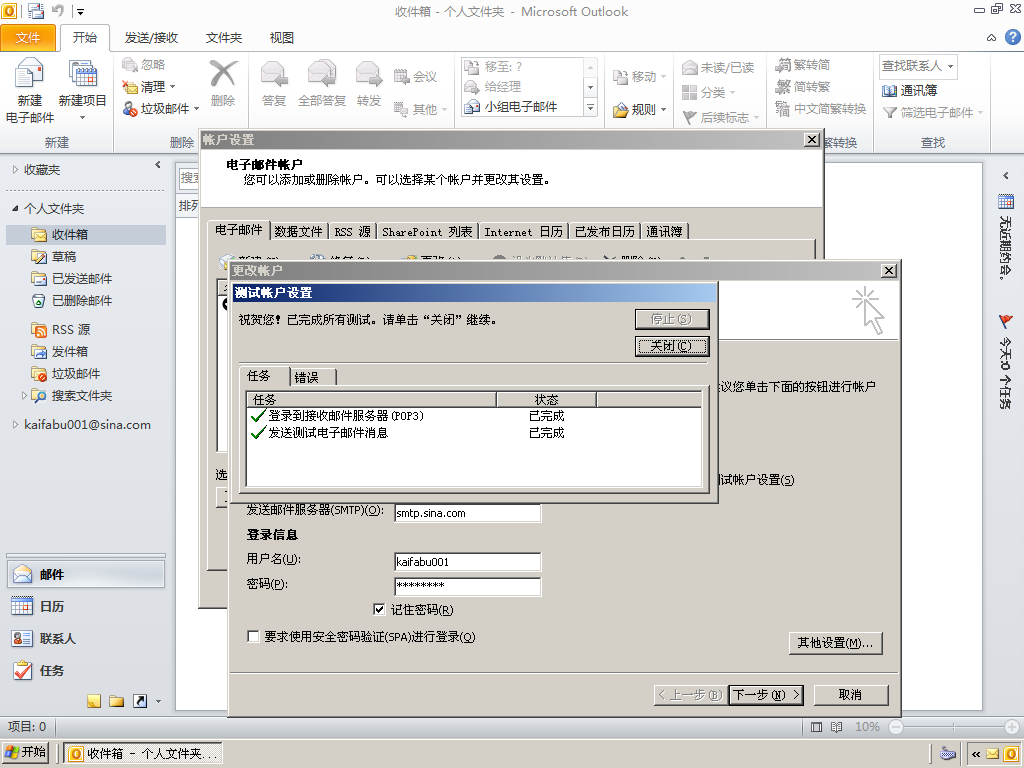Click the Next (下一步) button
Viewport: 1024px width, 768px height.
767,695
